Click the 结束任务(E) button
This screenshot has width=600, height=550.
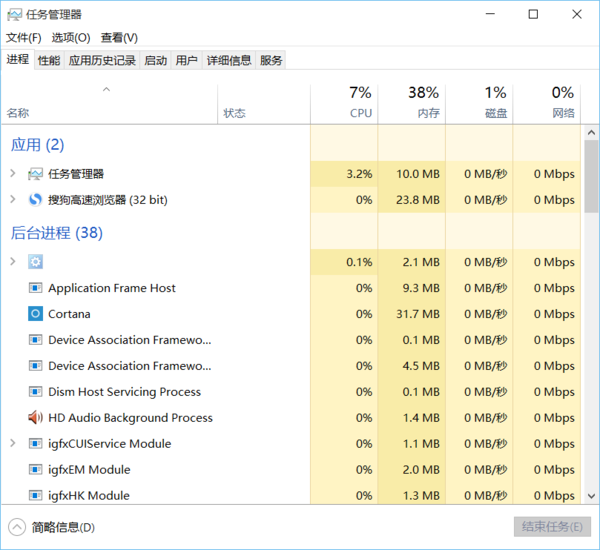(552, 527)
